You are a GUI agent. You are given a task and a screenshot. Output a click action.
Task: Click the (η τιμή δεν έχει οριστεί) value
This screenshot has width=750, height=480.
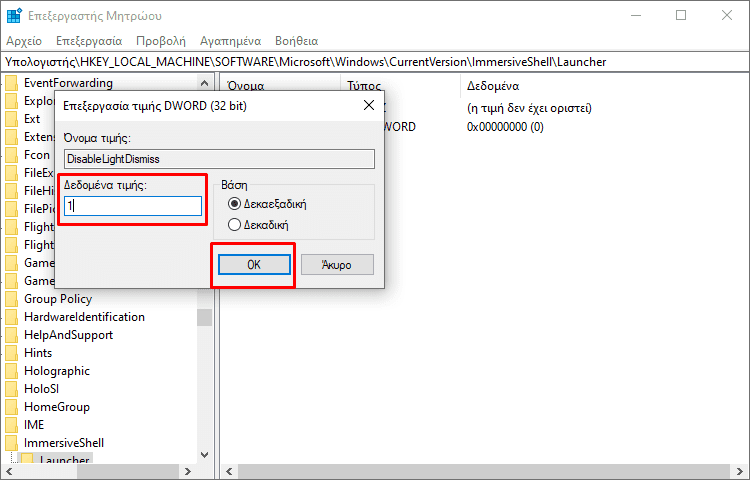coord(529,108)
